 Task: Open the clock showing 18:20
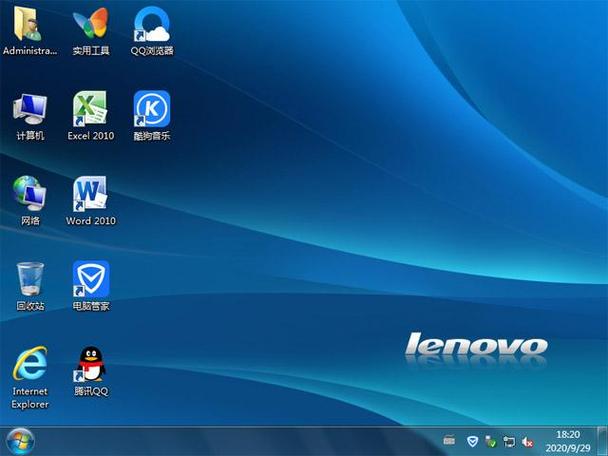568,441
